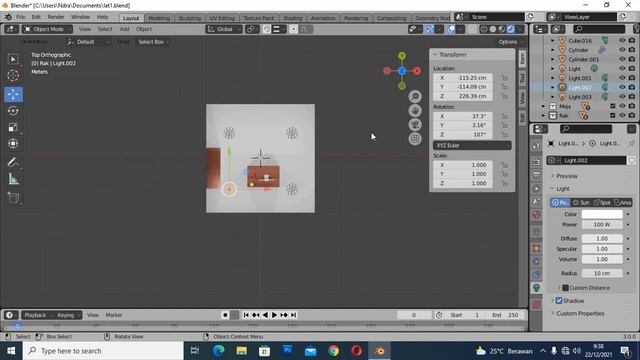Click the pan view hand icon
640x360 pixels.
[415, 111]
